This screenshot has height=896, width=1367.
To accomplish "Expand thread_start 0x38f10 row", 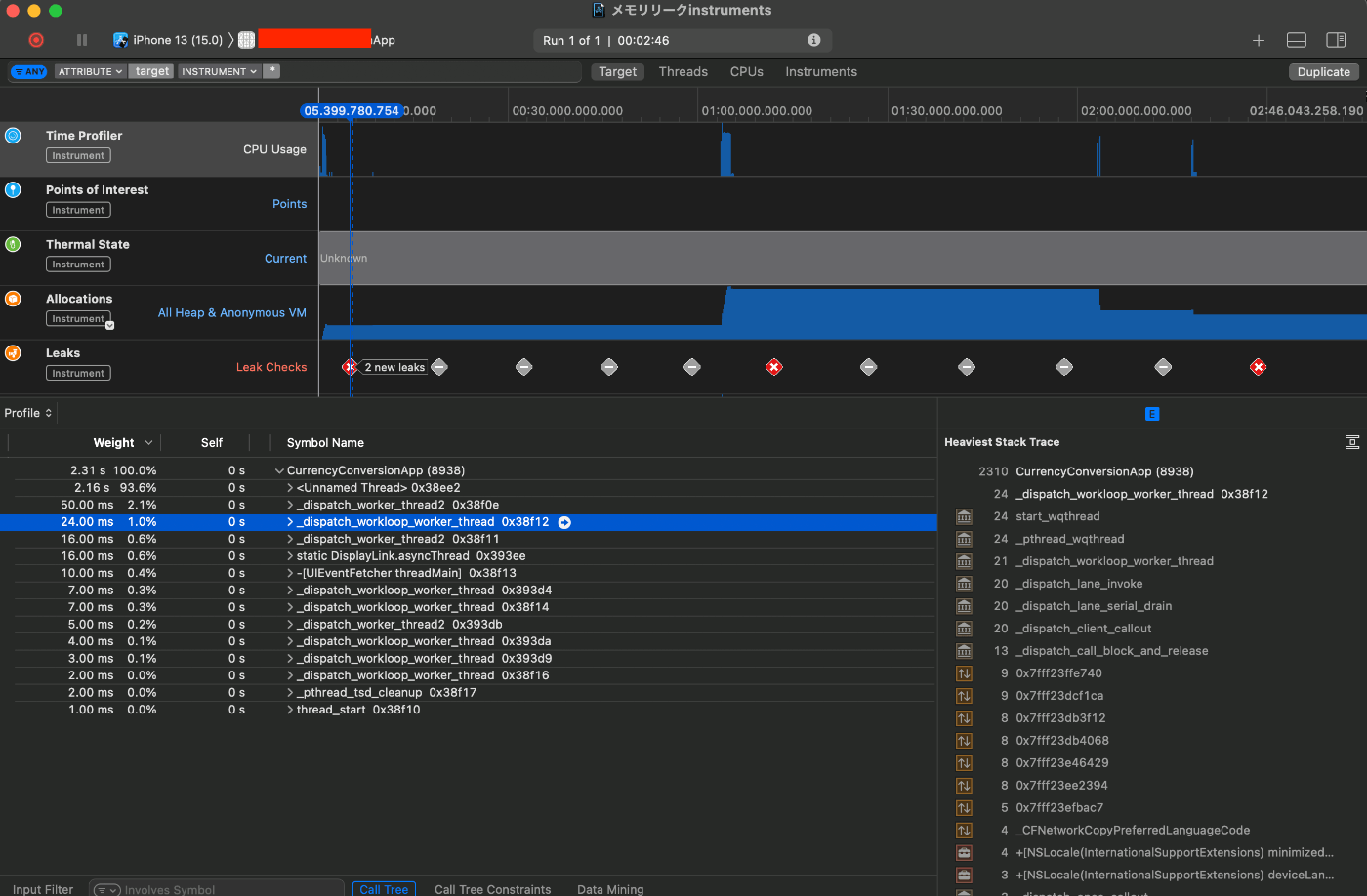I will 290,710.
